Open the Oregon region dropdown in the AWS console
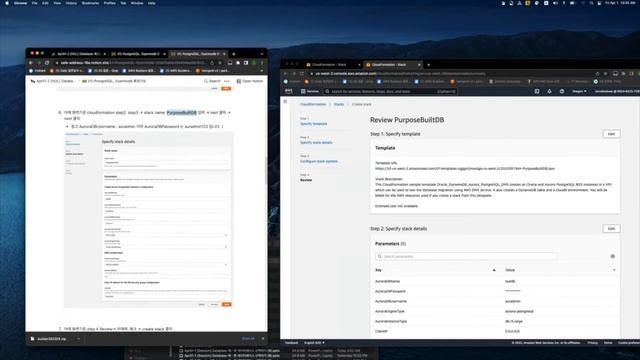This screenshot has width=640, height=360. point(579,91)
